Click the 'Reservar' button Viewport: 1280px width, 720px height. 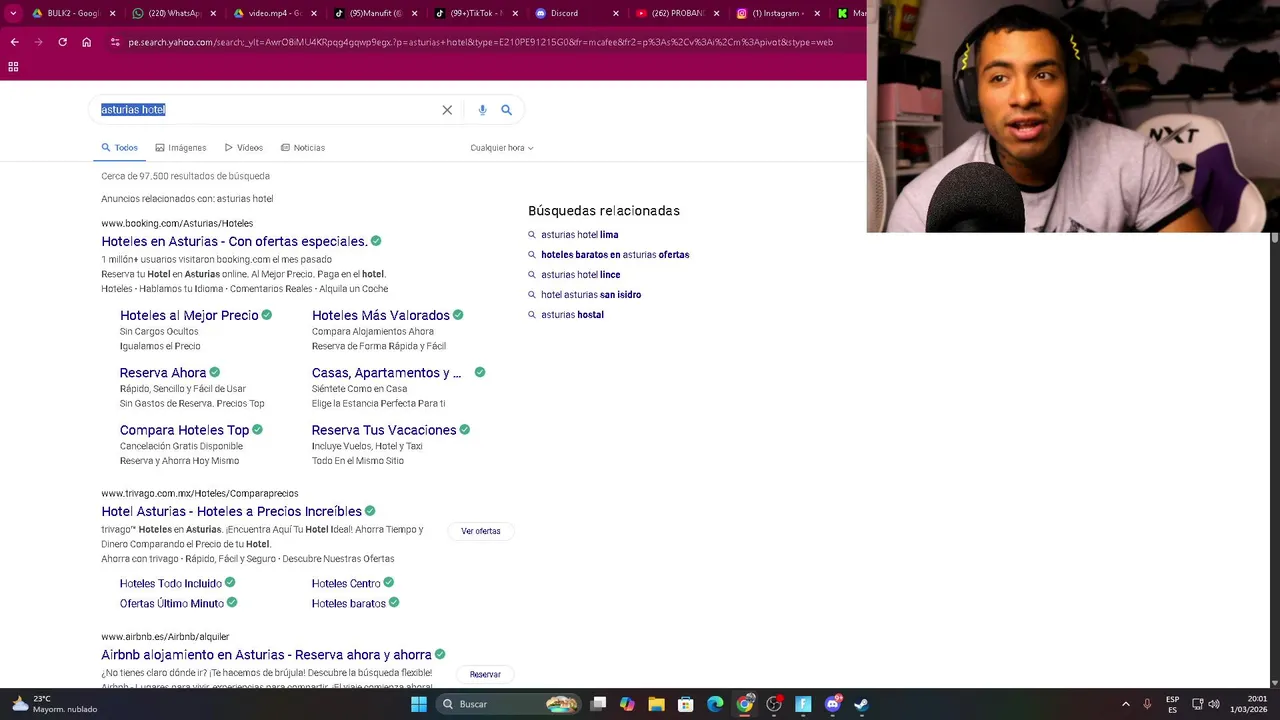click(485, 674)
